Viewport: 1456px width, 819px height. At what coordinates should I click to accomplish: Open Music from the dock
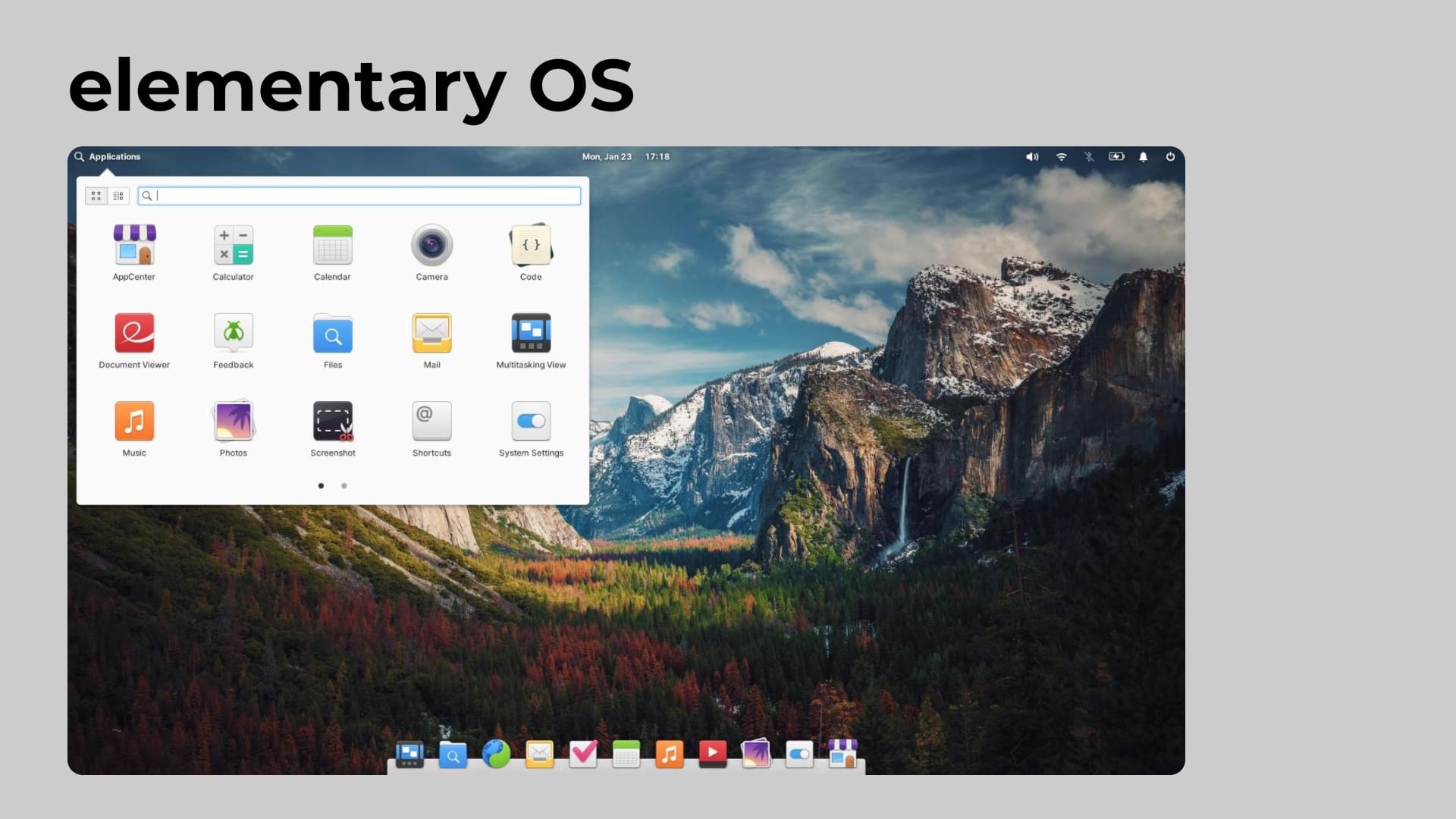(670, 754)
